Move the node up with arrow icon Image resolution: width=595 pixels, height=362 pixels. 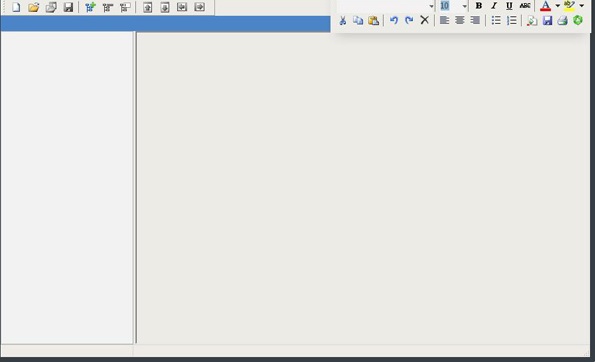[148, 7]
